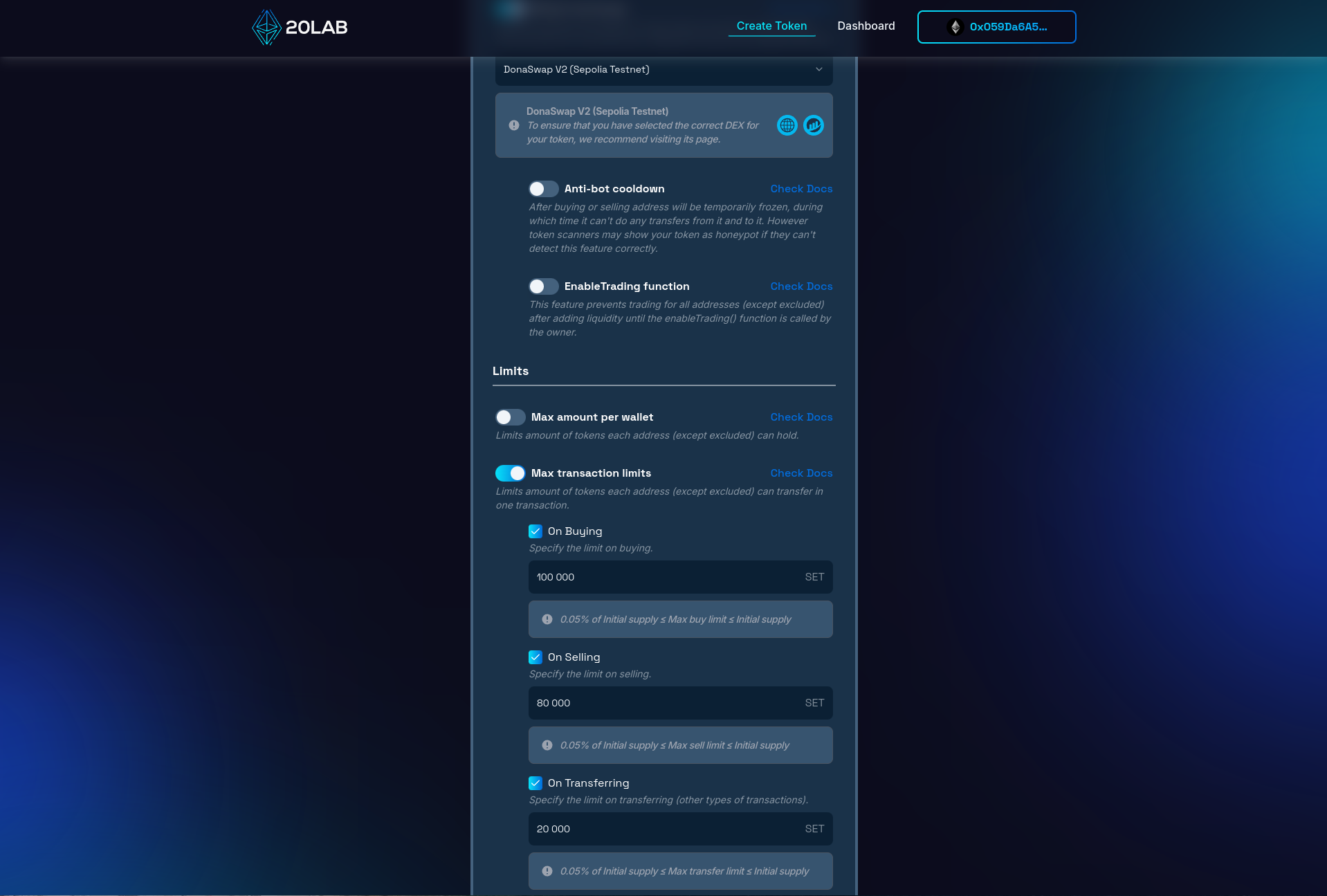
Task: Click the On Buying label
Action: pos(575,531)
